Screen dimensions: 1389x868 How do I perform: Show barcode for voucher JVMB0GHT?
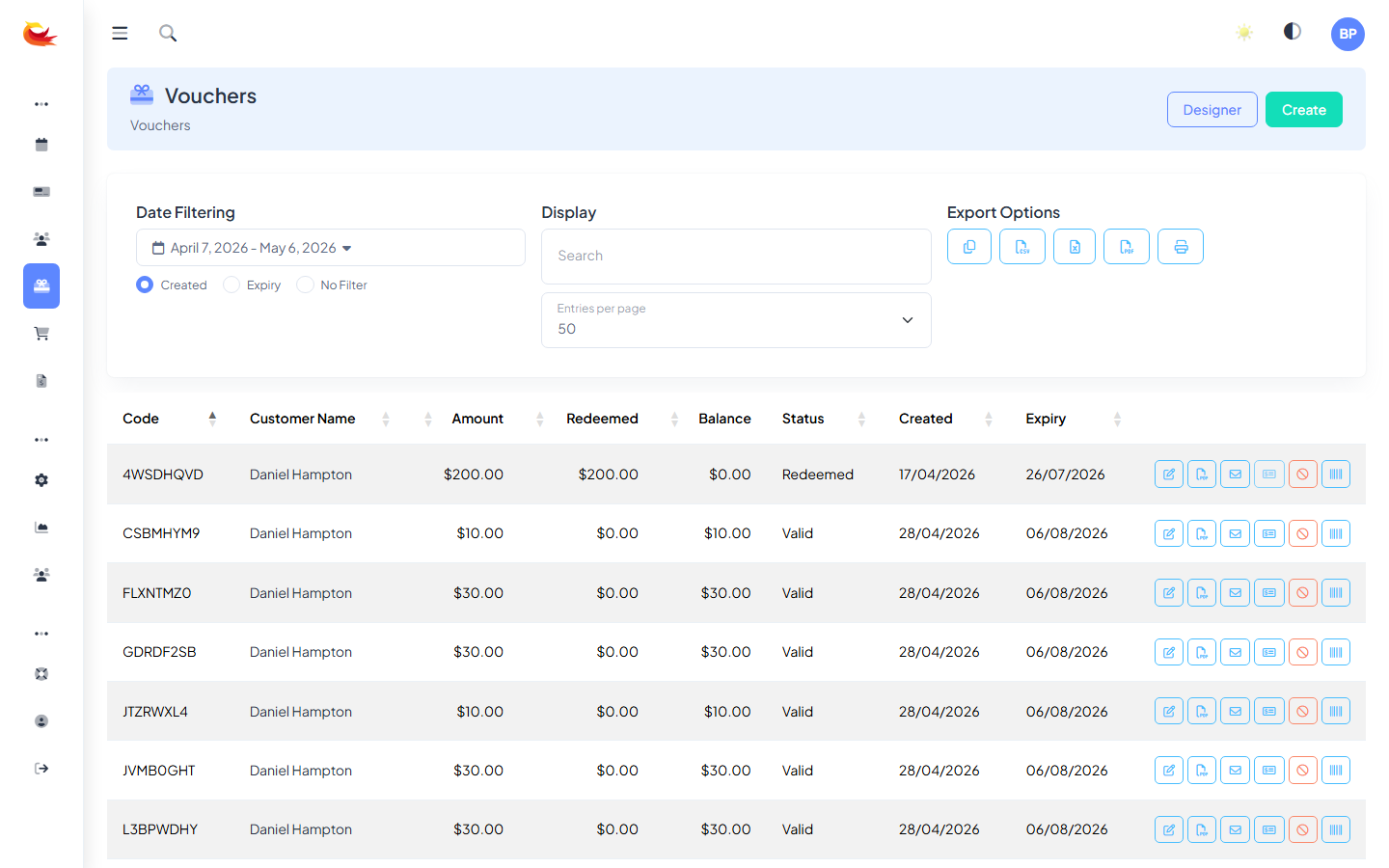coord(1336,771)
